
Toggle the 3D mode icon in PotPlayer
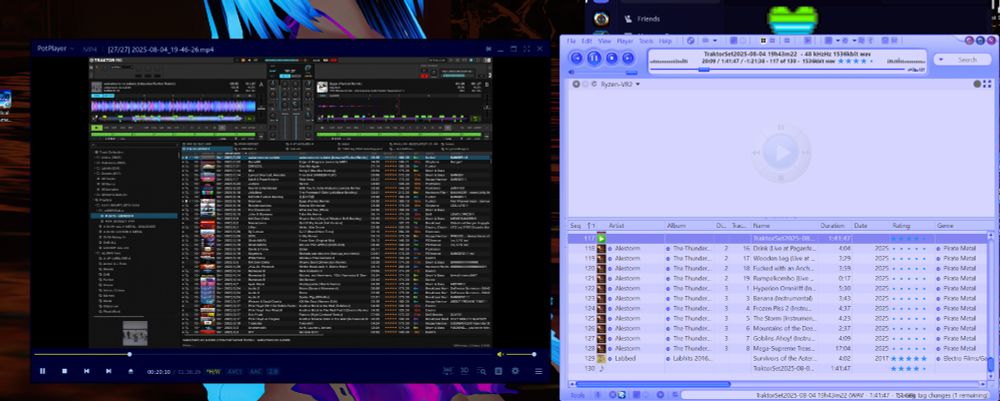coord(465,371)
